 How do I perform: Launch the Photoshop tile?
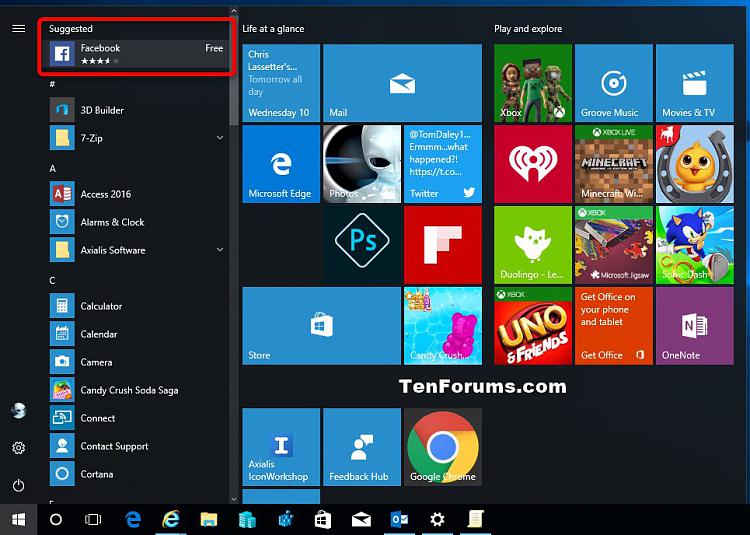point(361,243)
